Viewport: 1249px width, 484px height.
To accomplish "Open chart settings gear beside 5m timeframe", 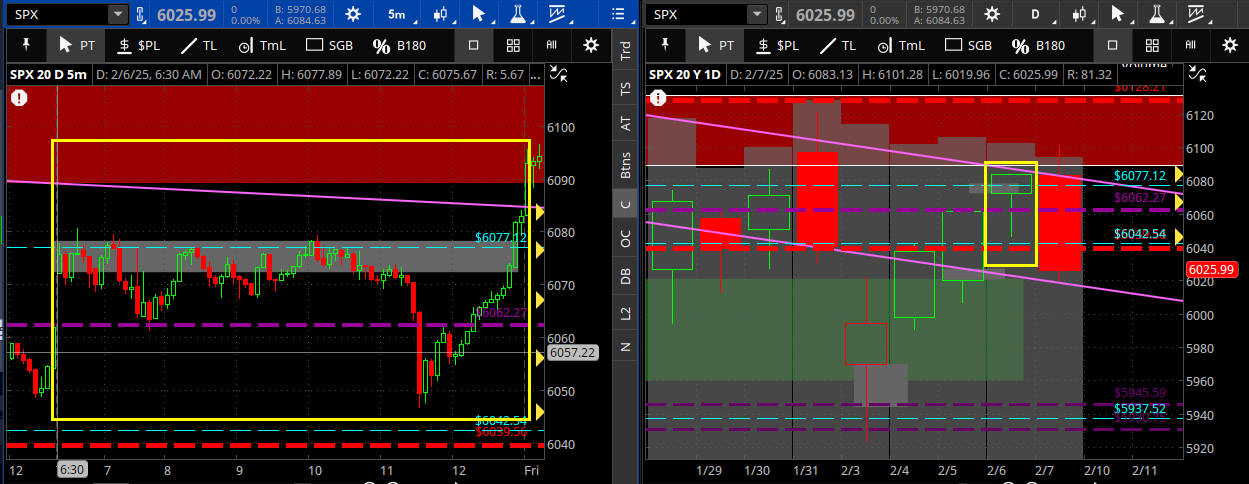I will point(353,15).
